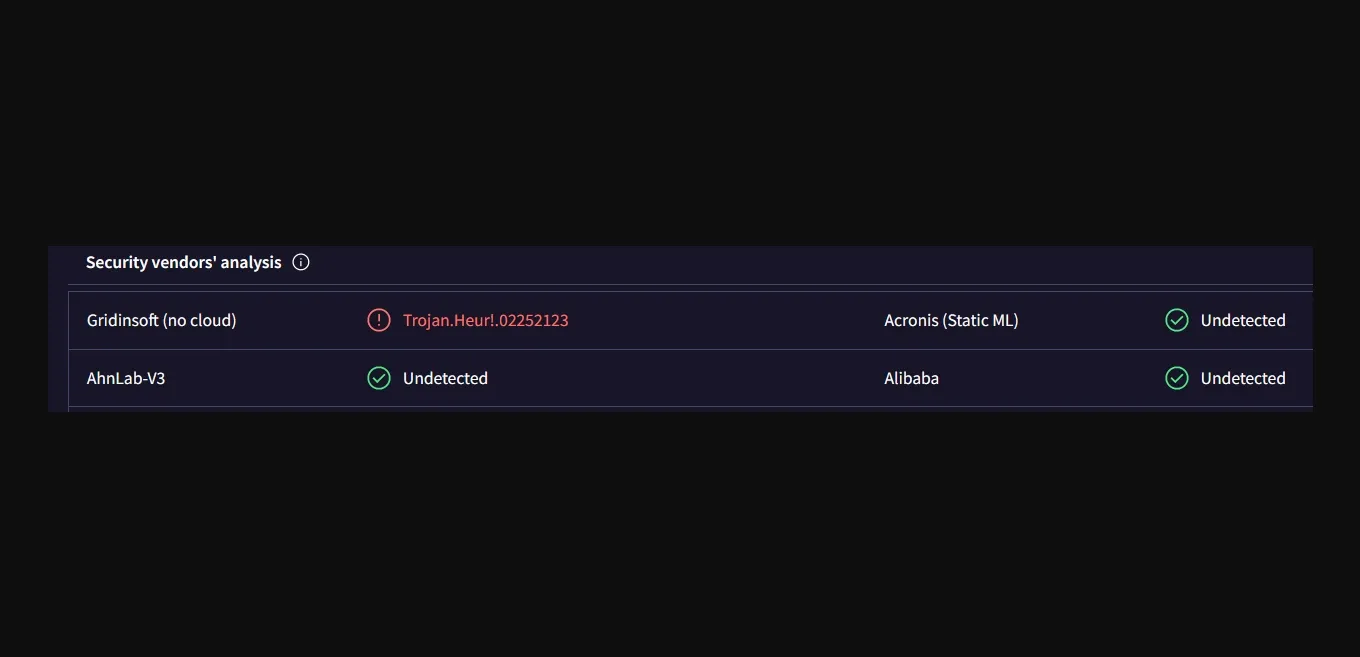
Task: Click the green check icon for AhnLab-V3
Action: click(x=379, y=378)
